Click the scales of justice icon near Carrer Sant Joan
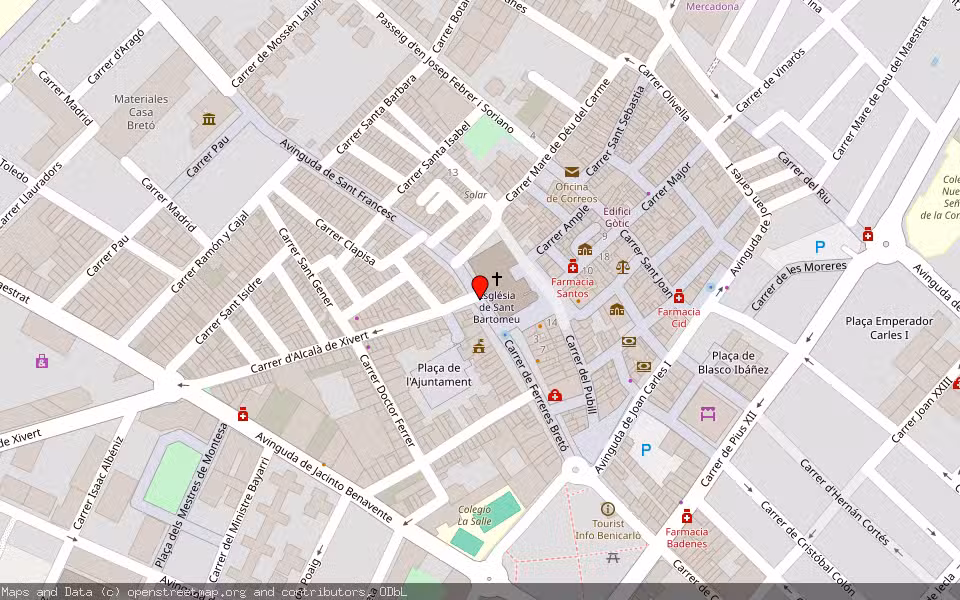 (x=623, y=266)
